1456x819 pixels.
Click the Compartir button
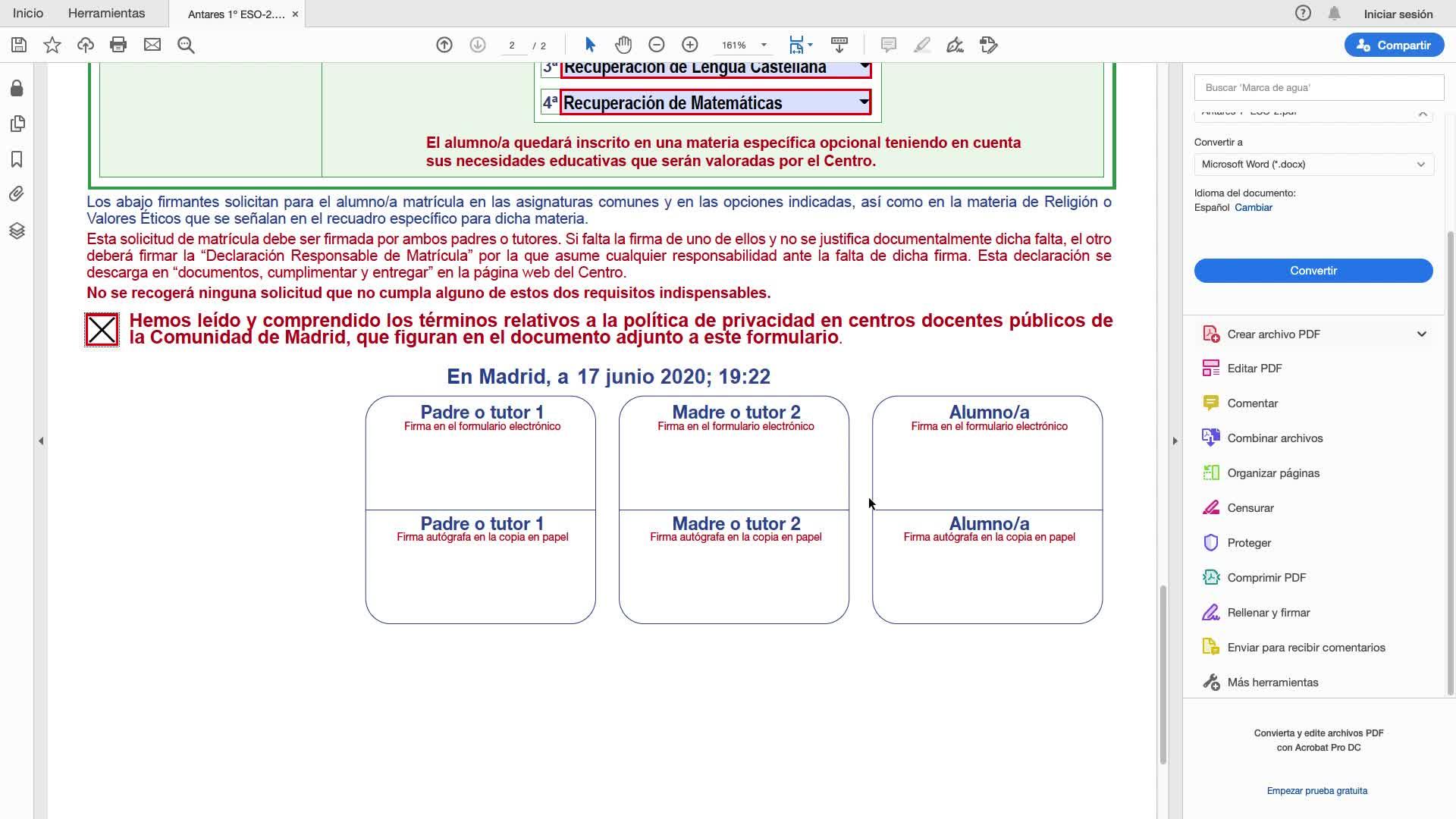click(1393, 45)
